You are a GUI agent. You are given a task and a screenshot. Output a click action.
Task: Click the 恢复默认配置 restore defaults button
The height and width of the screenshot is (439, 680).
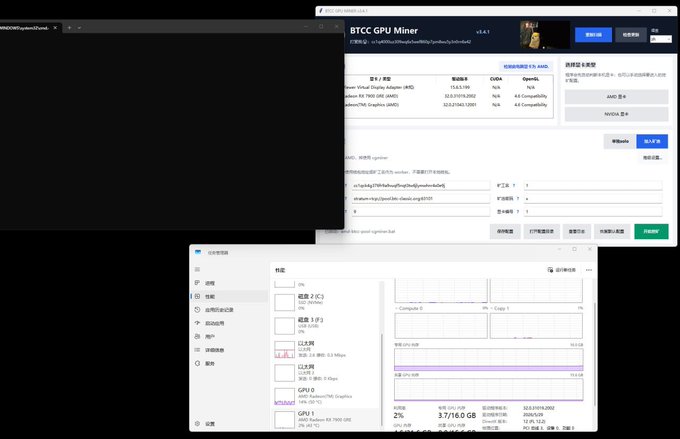pos(612,232)
